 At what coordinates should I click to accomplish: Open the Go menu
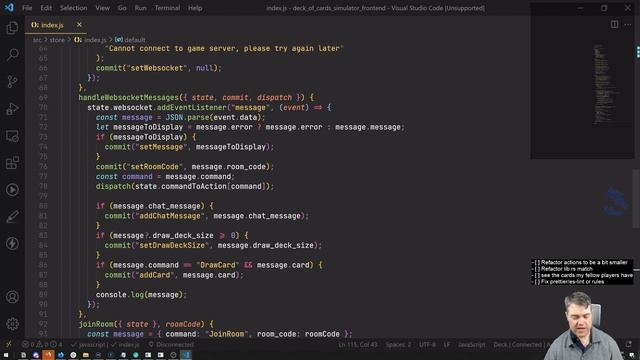122,8
